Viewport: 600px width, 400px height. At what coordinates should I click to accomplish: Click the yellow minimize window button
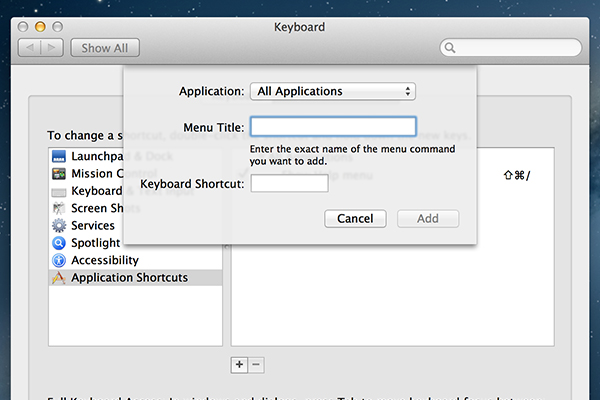40,27
